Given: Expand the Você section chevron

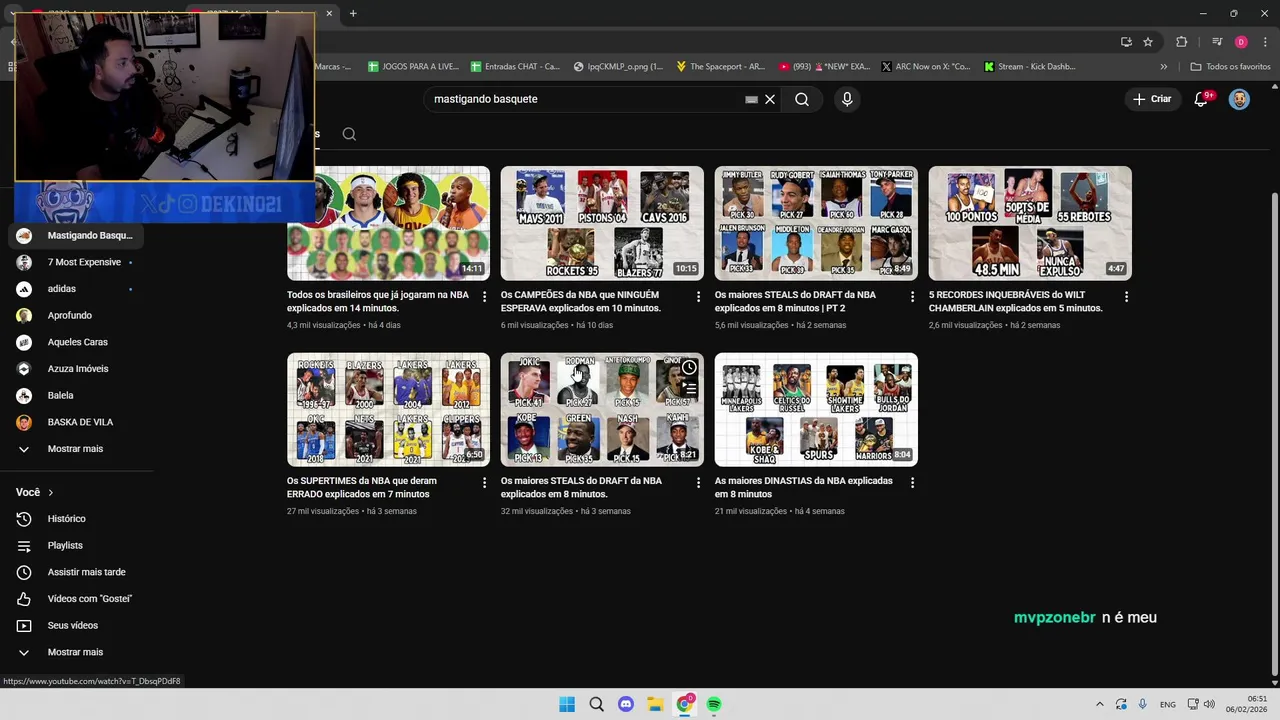Looking at the screenshot, I should pyautogui.click(x=50, y=492).
